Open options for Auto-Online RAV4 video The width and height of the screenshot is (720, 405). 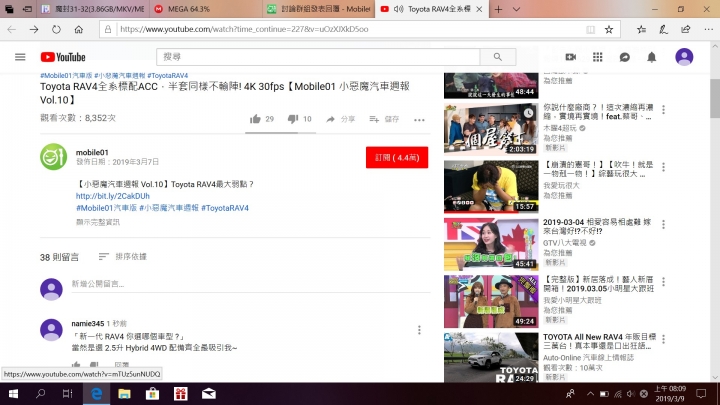664,339
